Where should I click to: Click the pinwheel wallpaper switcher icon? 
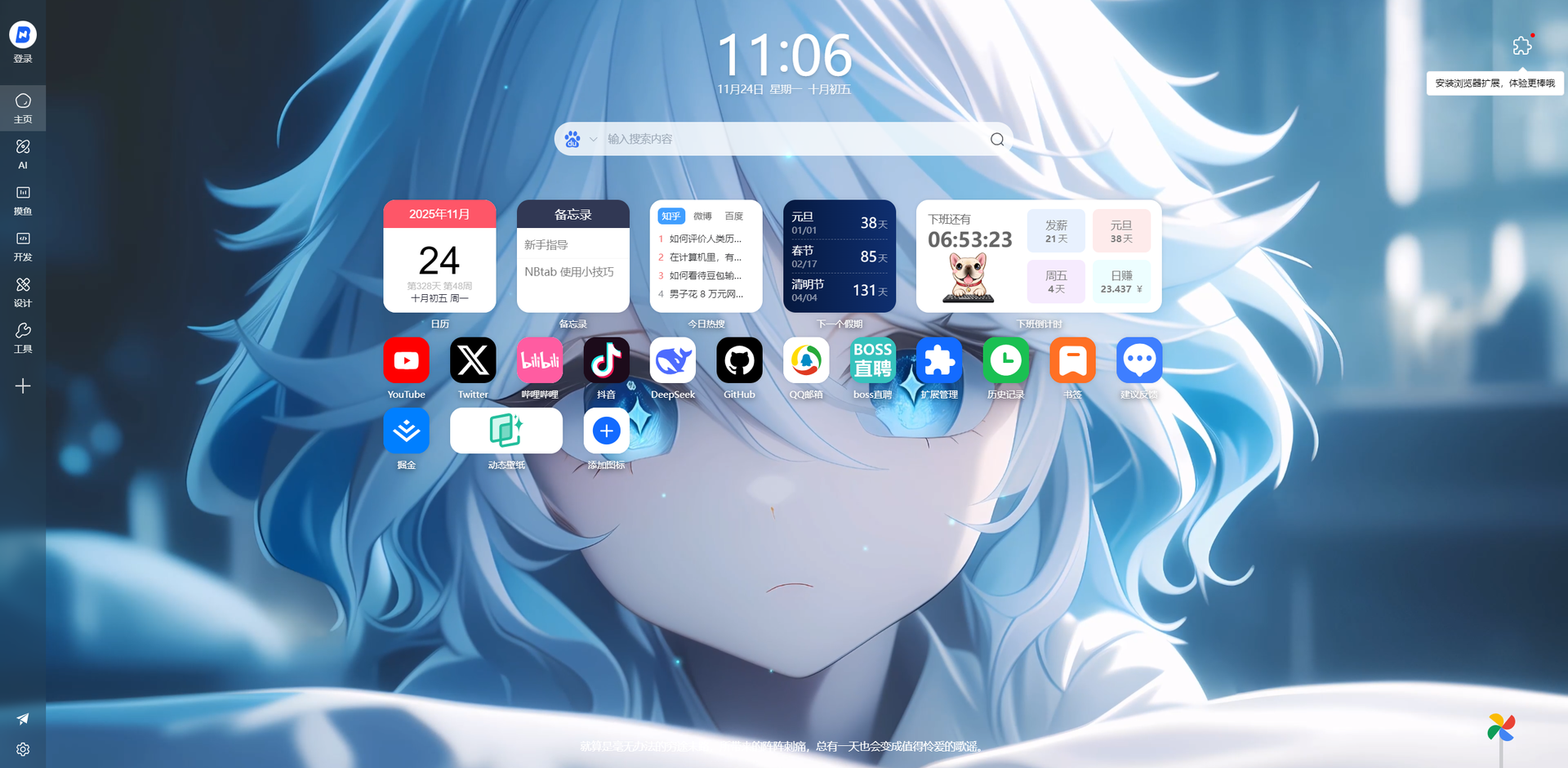[1500, 727]
